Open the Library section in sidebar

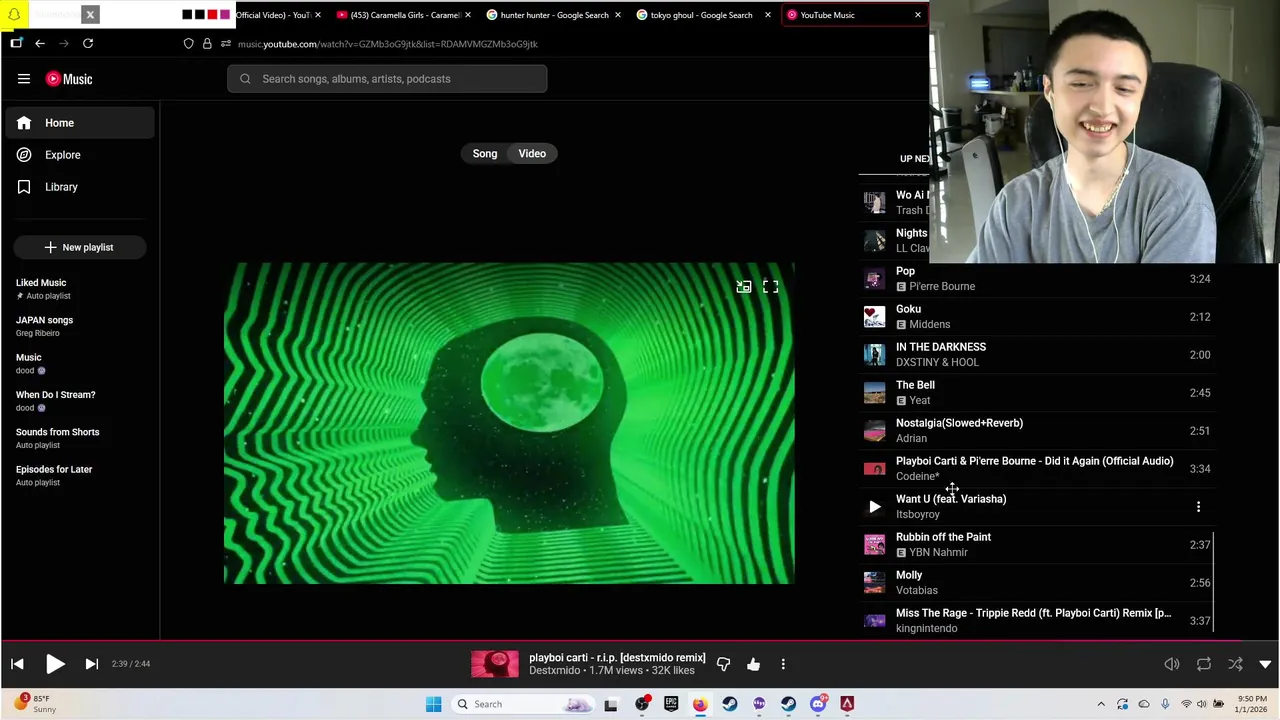click(80, 187)
